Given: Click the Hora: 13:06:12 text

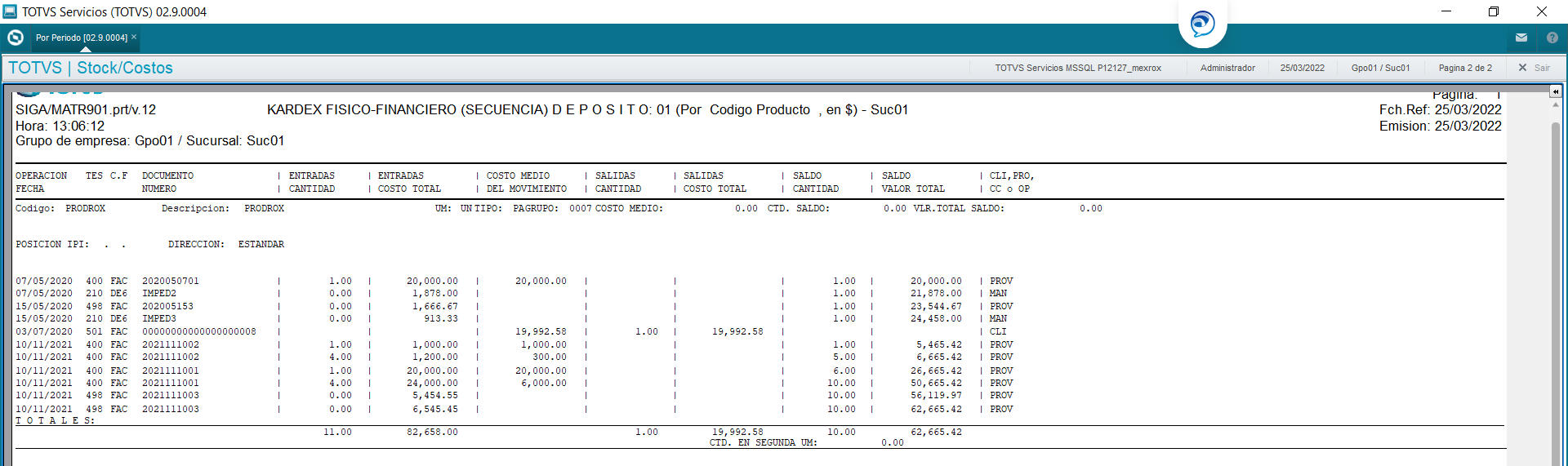Looking at the screenshot, I should [60, 126].
